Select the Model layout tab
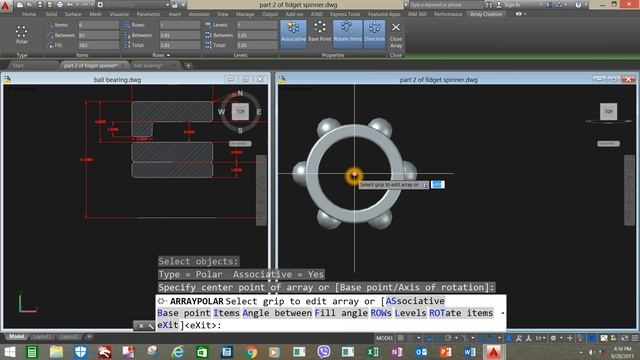 pos(17,337)
